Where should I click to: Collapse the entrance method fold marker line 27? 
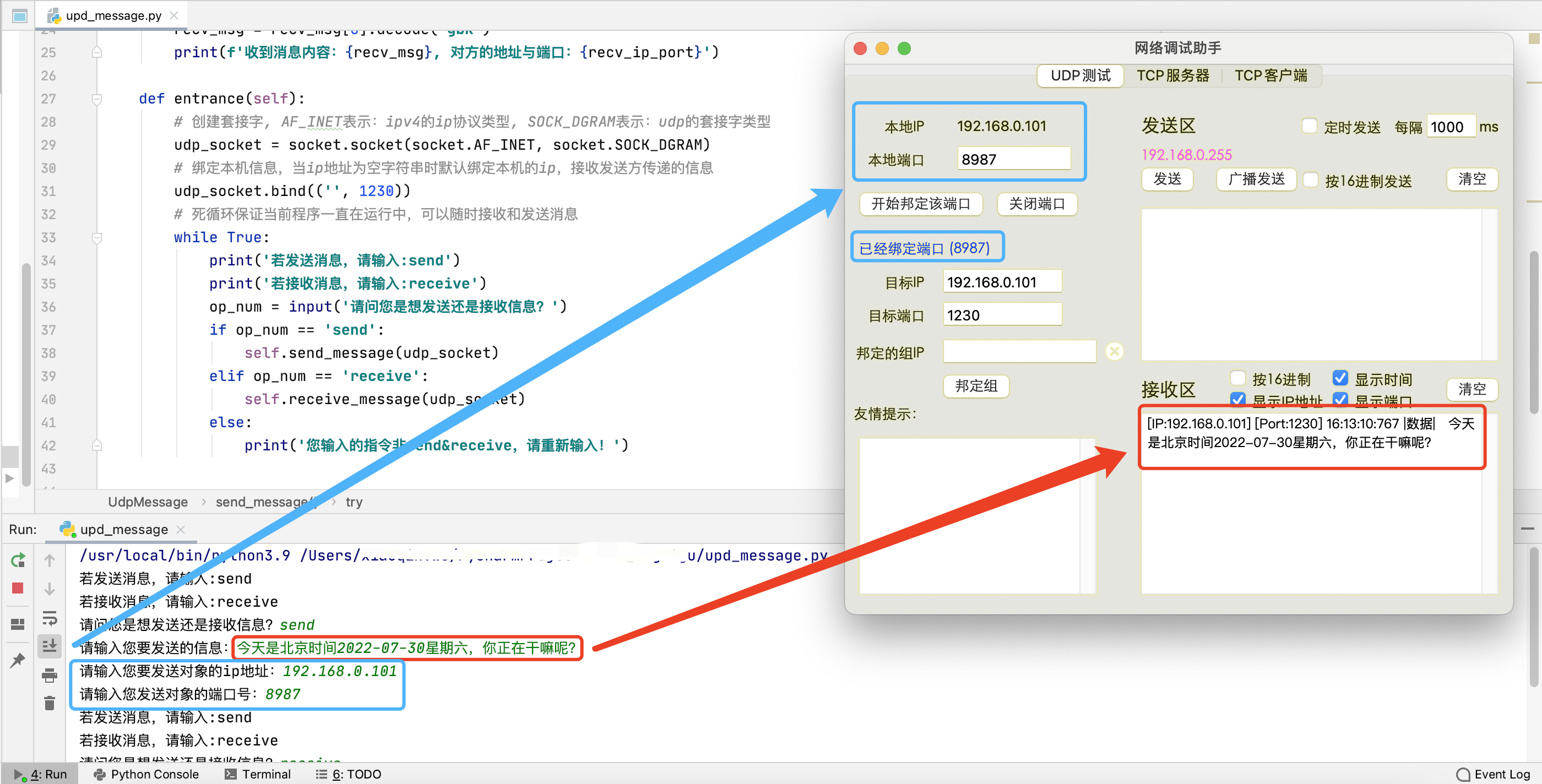coord(96,99)
